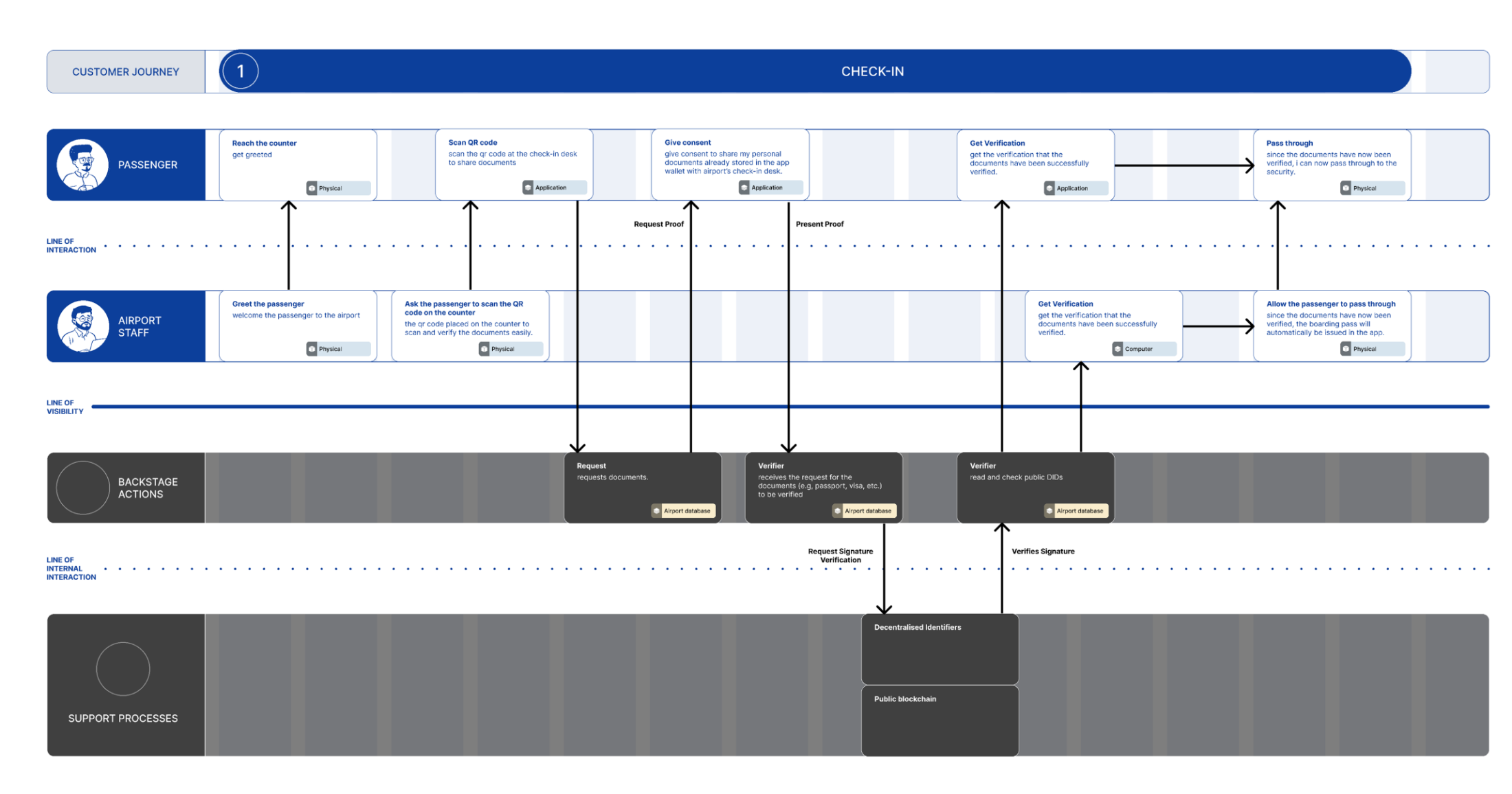Click the Passenger avatar icon
1512x794 pixels.
[82, 165]
